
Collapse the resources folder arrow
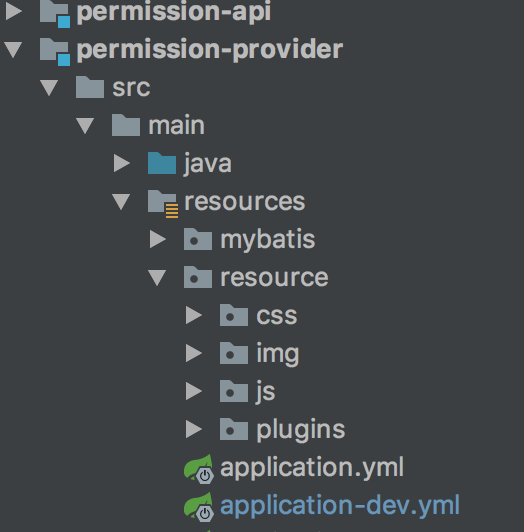121,202
